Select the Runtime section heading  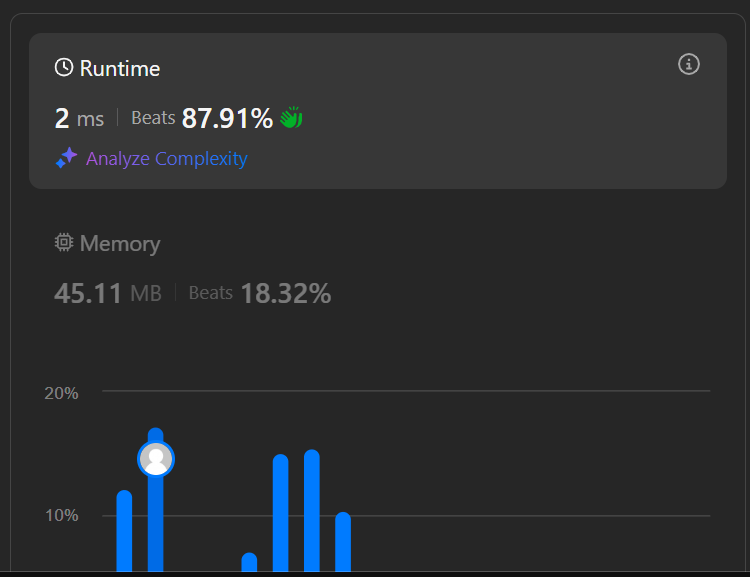point(120,68)
